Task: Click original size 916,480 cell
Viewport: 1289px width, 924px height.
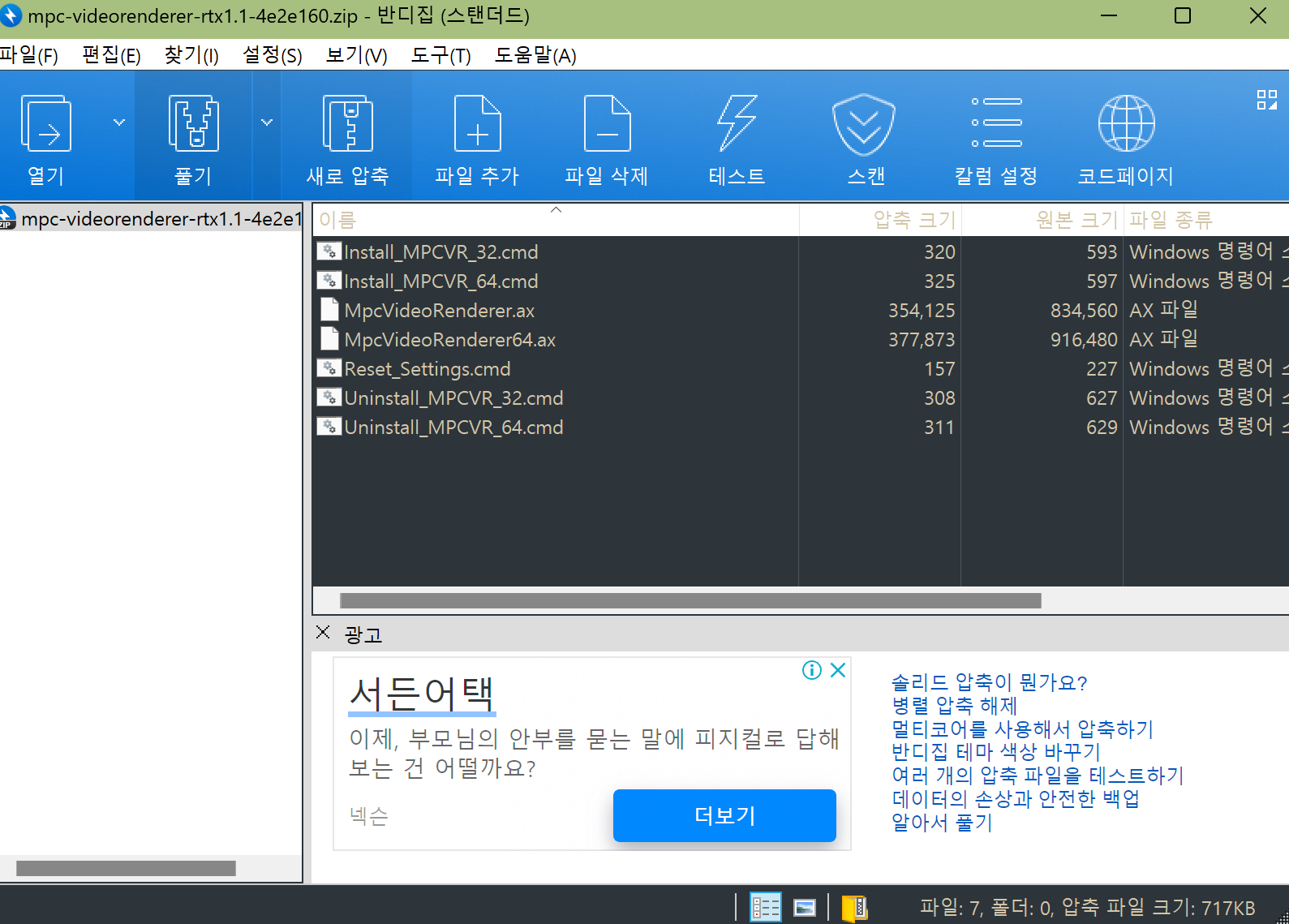Action: point(1084,340)
